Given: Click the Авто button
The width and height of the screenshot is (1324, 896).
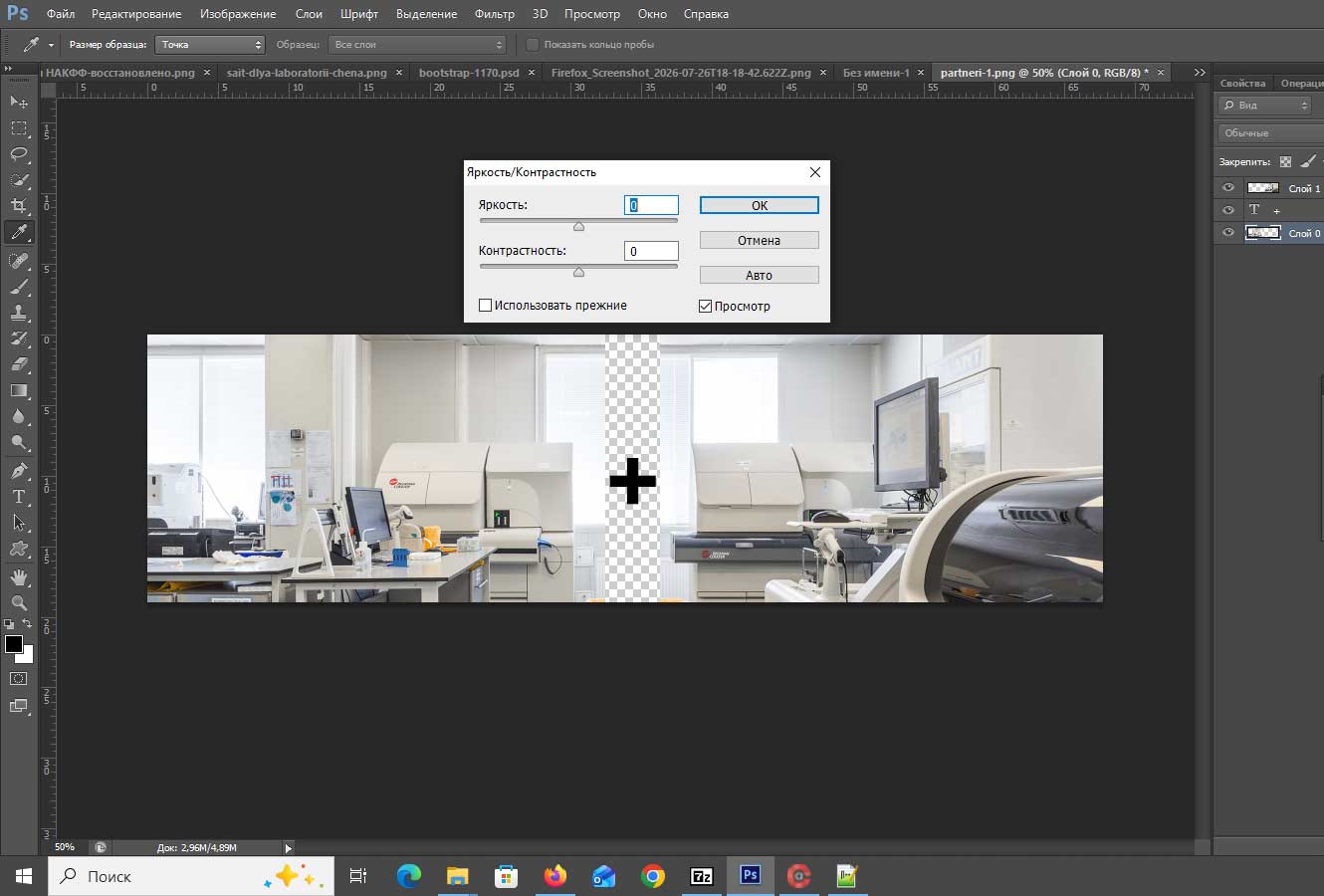Looking at the screenshot, I should pyautogui.click(x=760, y=275).
